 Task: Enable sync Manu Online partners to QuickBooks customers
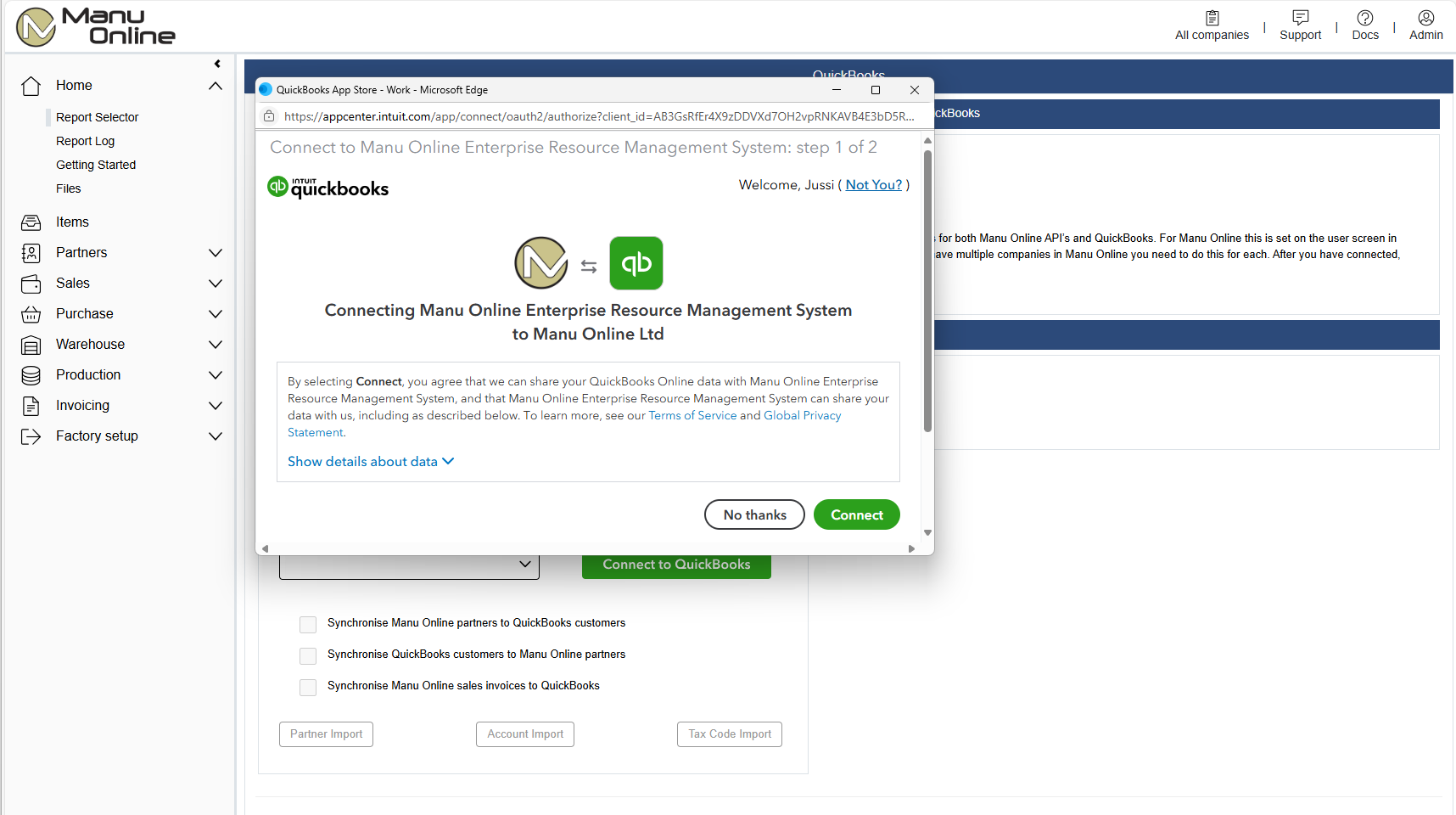308,625
